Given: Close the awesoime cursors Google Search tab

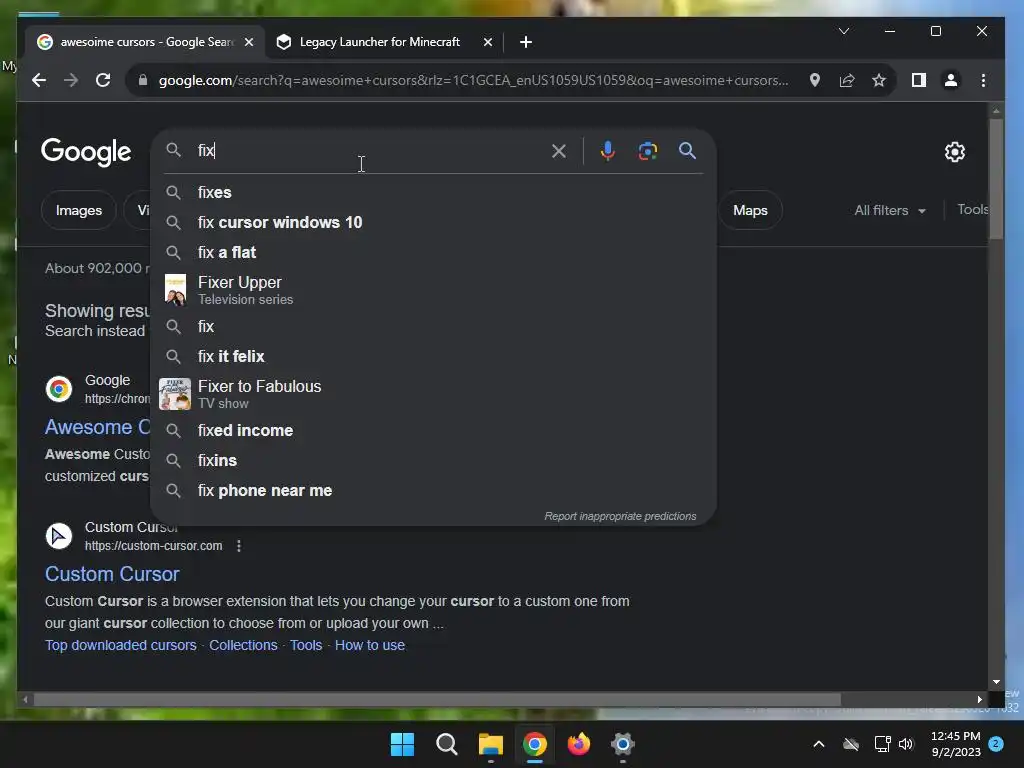Looking at the screenshot, I should [249, 42].
